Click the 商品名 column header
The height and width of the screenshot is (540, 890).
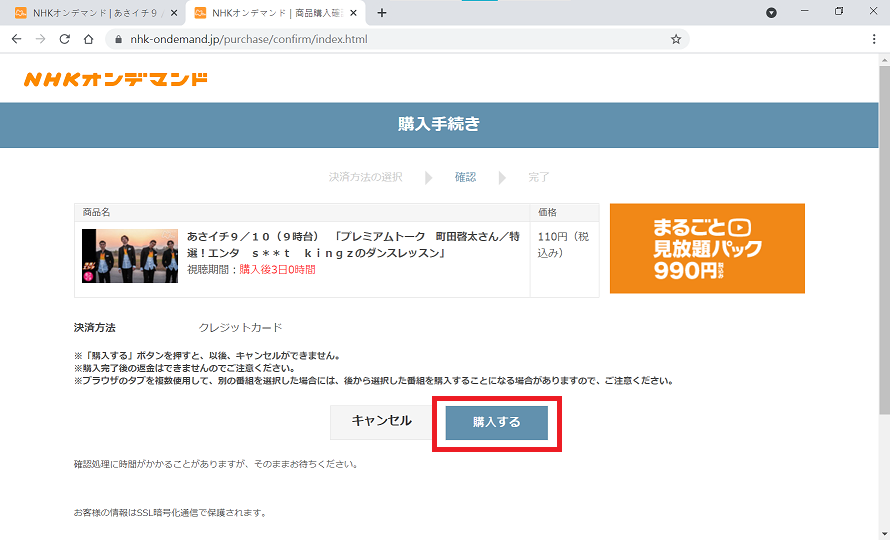pyautogui.click(x=96, y=212)
